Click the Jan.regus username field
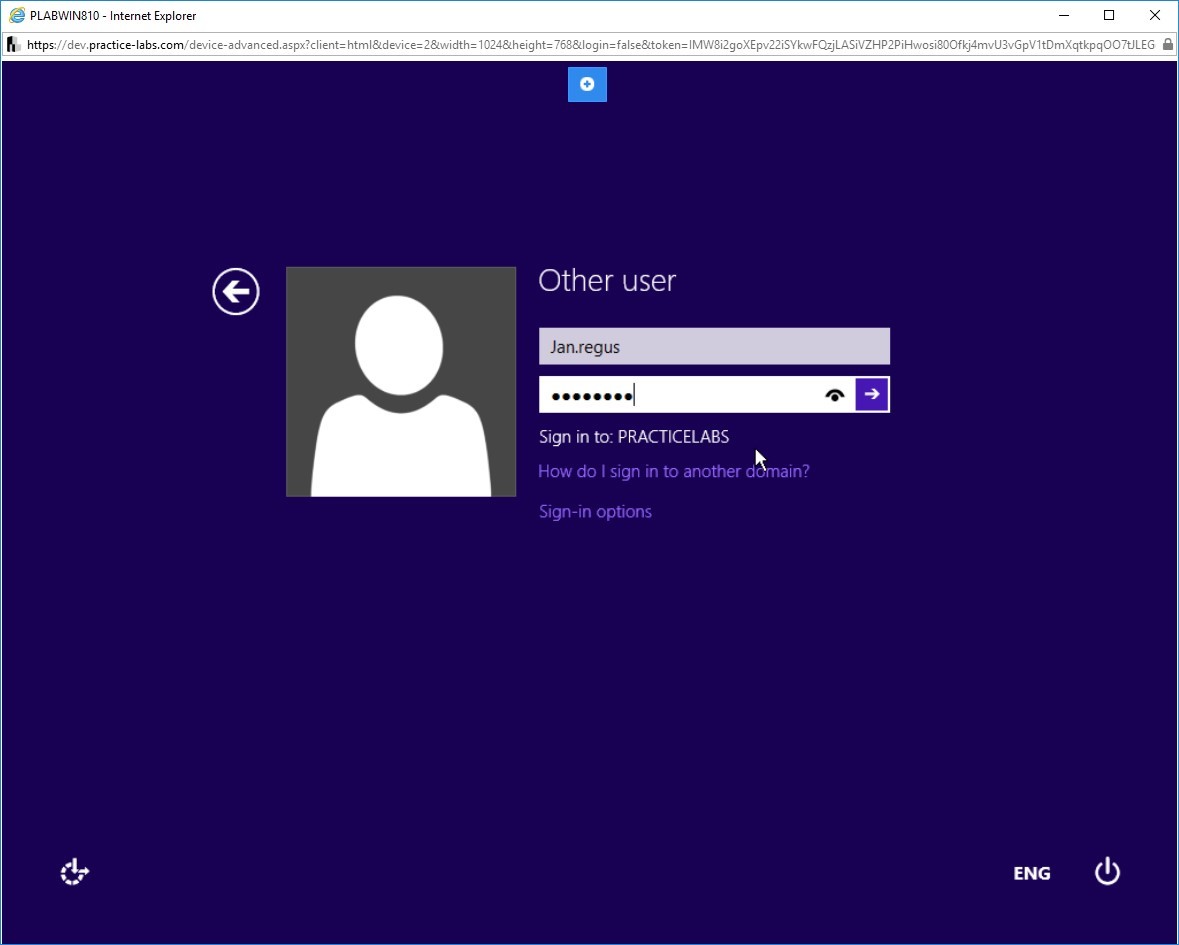Screen dimensions: 1179x945 [x=714, y=347]
